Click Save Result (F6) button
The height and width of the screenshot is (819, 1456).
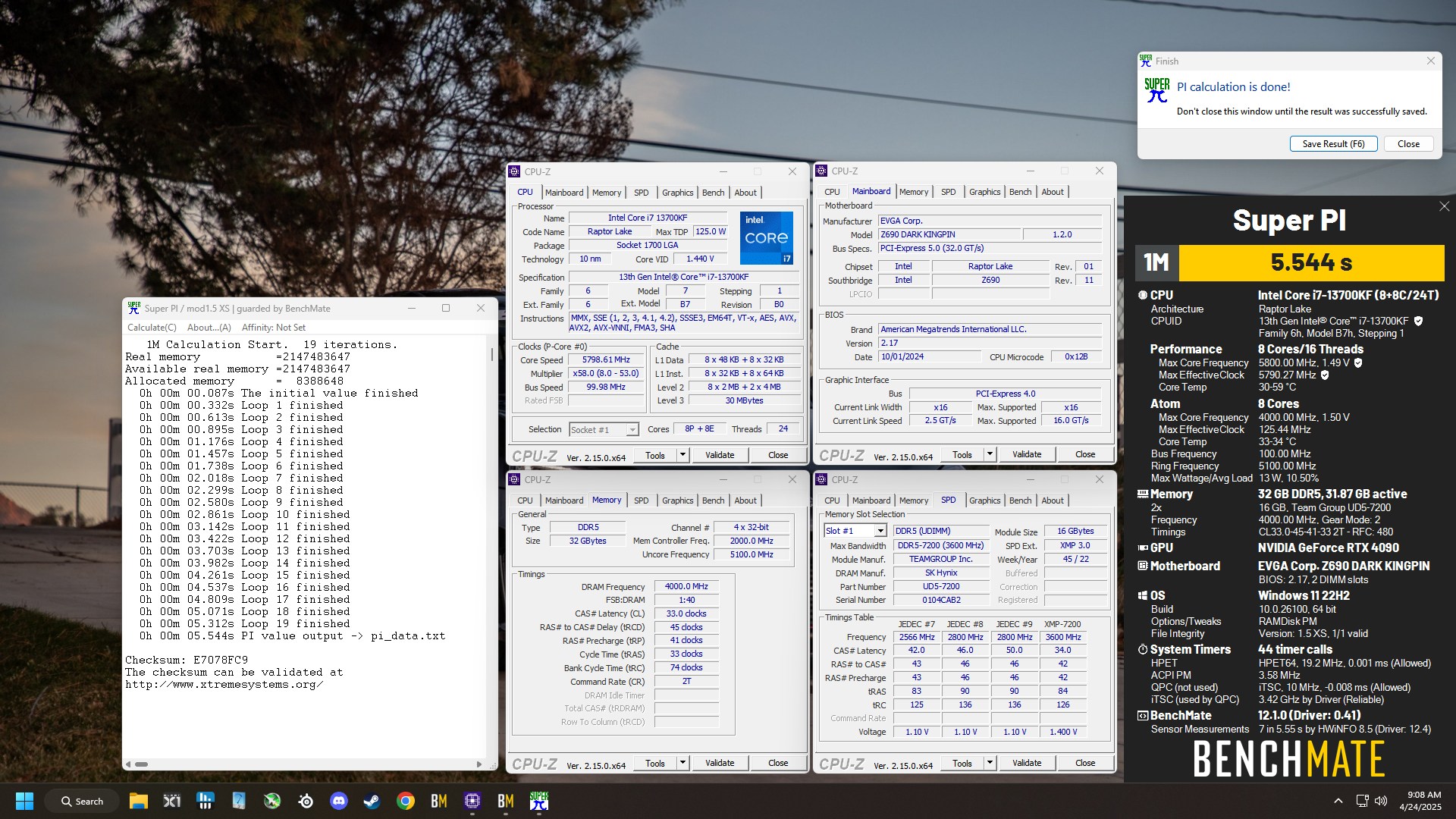click(1333, 144)
